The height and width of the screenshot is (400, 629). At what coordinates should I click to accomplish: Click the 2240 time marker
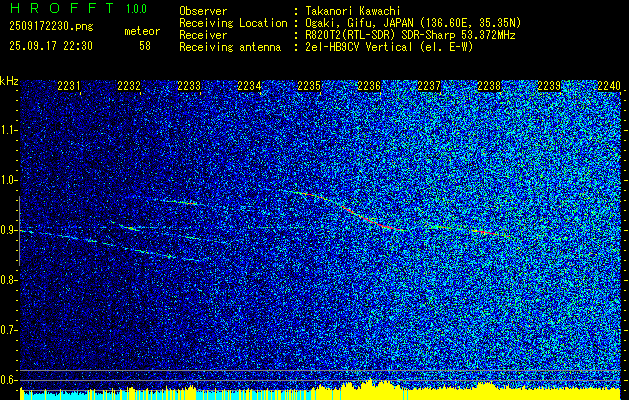(x=609, y=86)
